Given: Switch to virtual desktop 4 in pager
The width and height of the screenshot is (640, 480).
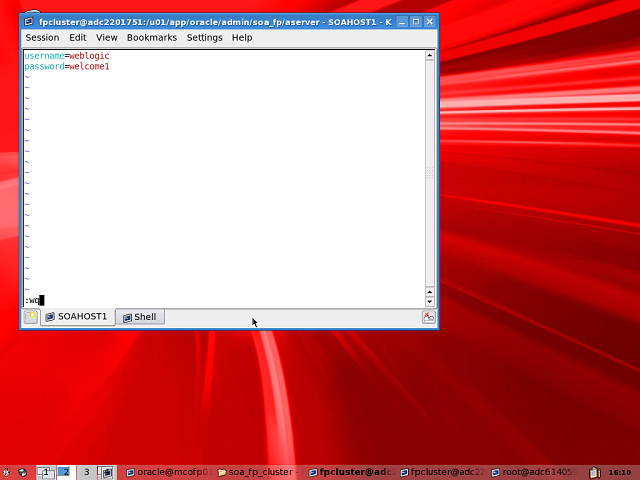Looking at the screenshot, I should click(x=107, y=472).
